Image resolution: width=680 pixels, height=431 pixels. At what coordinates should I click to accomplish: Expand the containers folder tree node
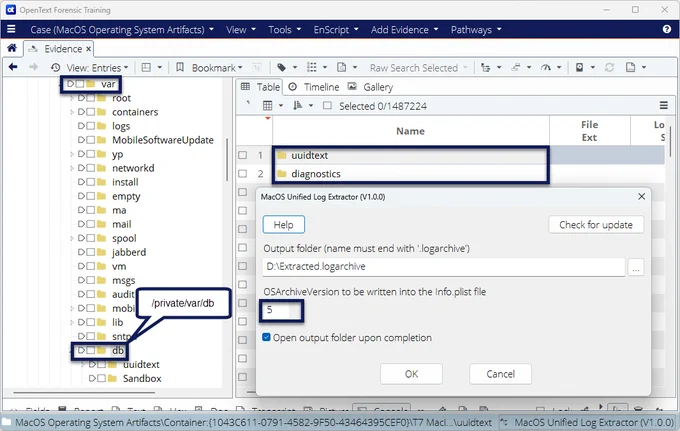[72, 112]
